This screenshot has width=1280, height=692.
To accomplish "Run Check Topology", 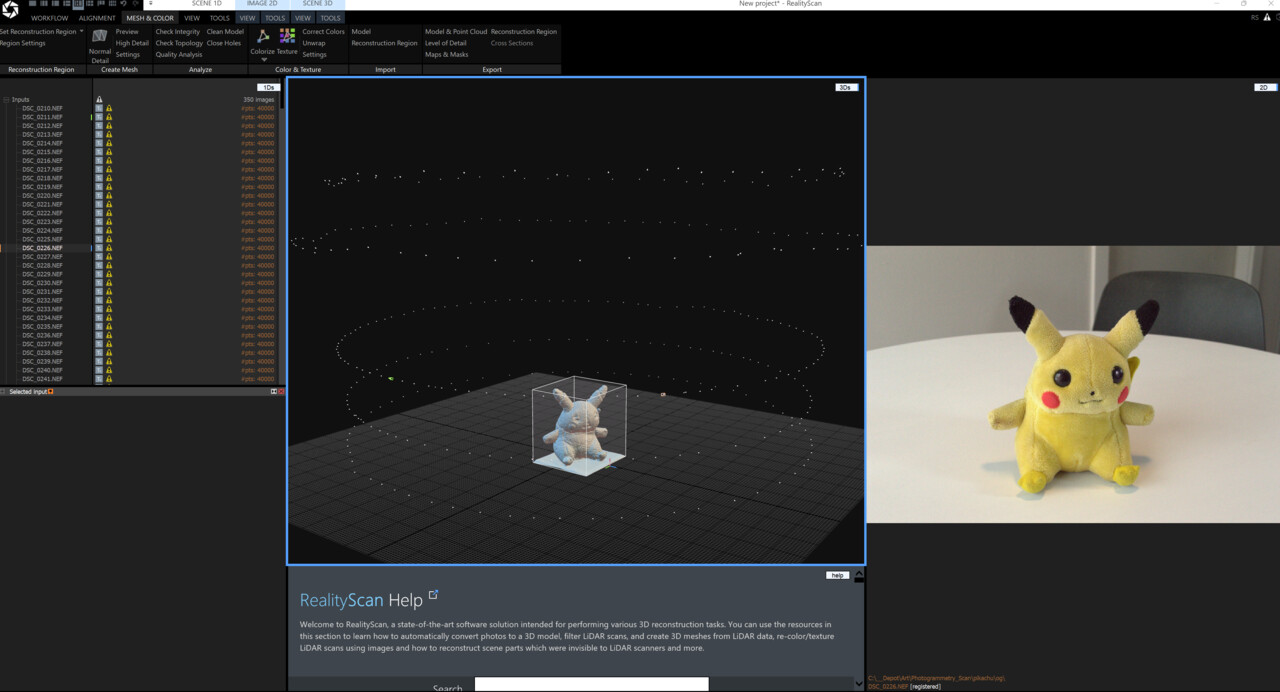I will pyautogui.click(x=179, y=43).
